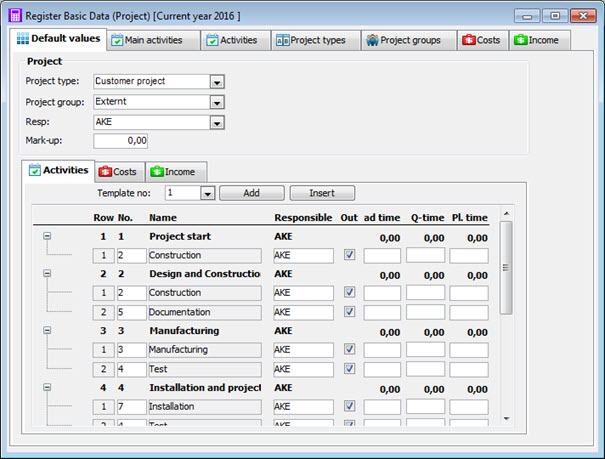Click the Activities checkmark icon in top tab bar
605x459 pixels.
211,40
